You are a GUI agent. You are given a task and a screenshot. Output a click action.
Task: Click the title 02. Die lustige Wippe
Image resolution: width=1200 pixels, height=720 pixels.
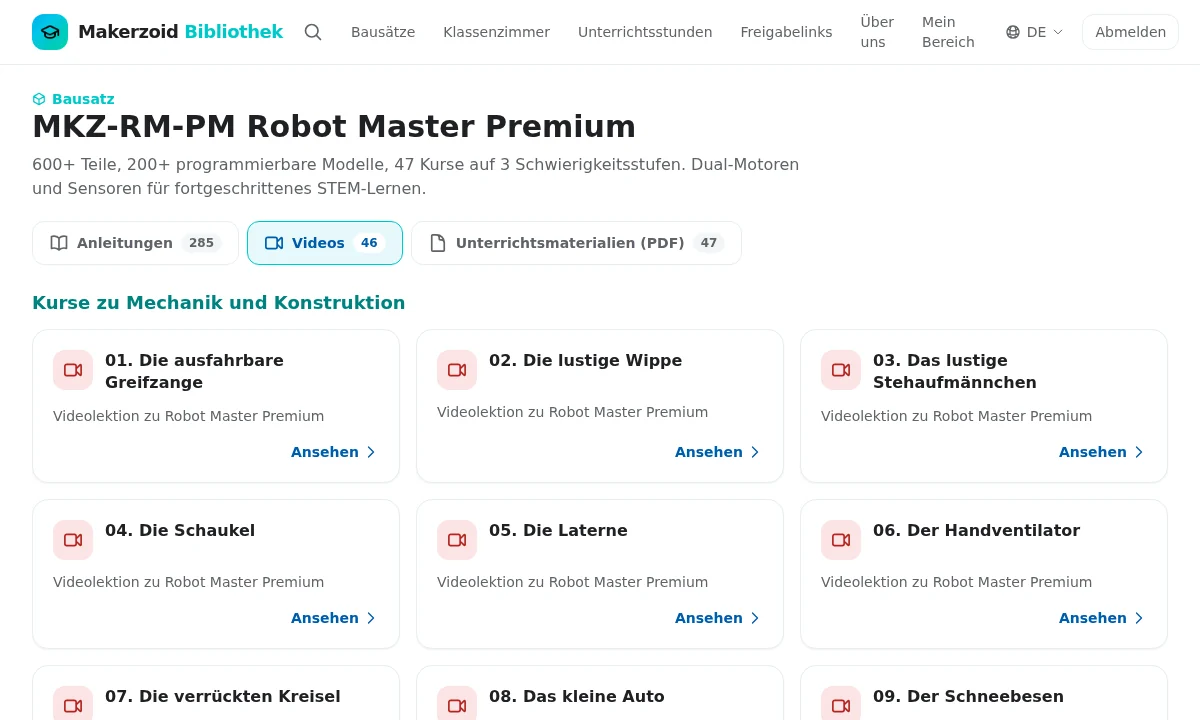[585, 360]
